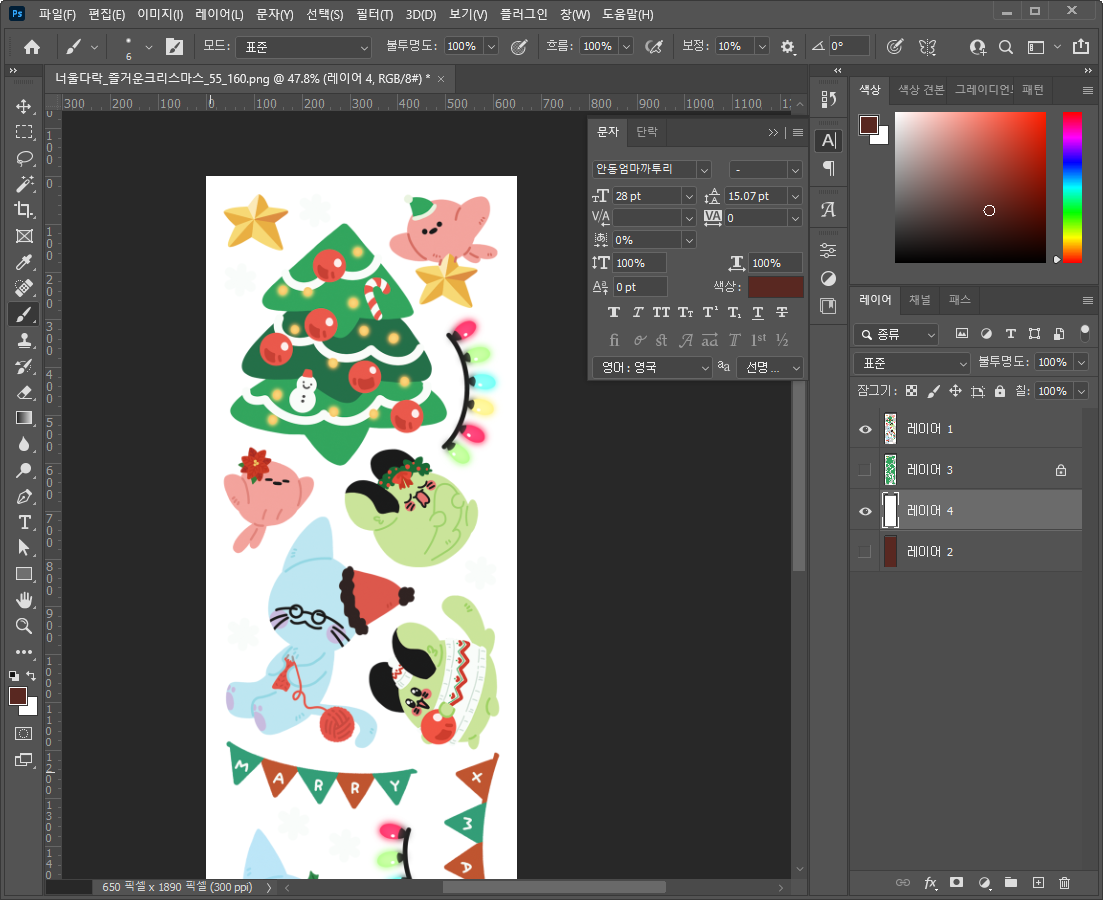Screen dimensions: 1103x900
Task: Open leading 15.07 pt dropdown
Action: (x=795, y=196)
